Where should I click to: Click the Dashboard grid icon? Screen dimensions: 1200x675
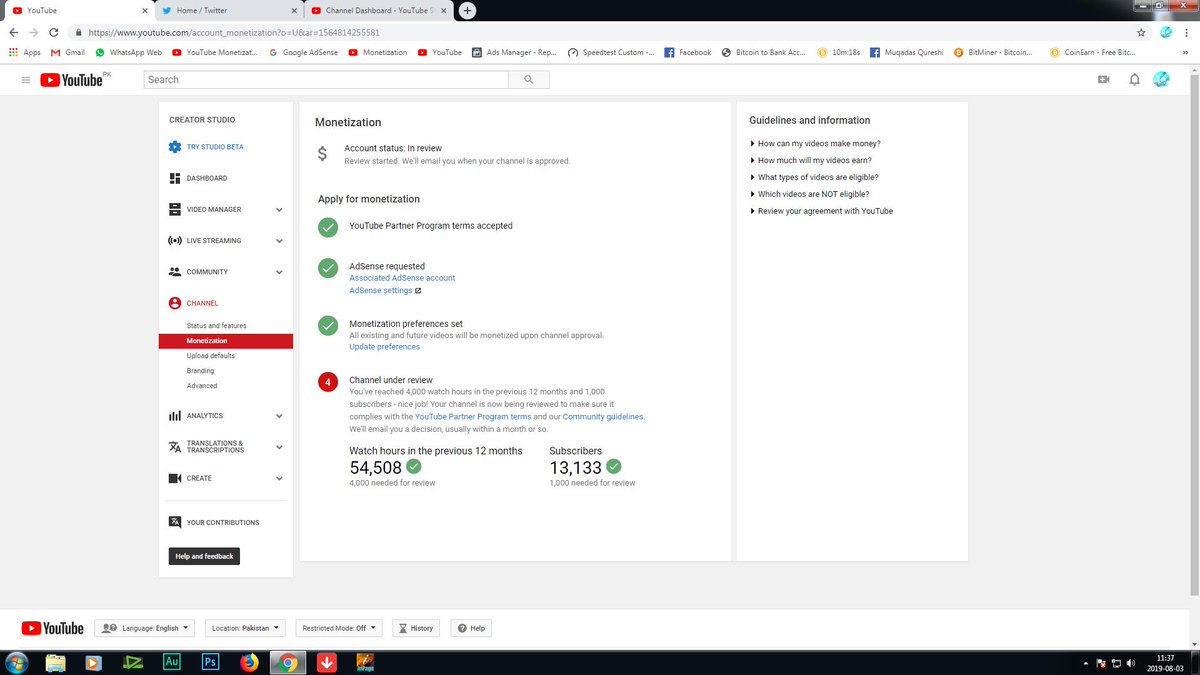175,178
